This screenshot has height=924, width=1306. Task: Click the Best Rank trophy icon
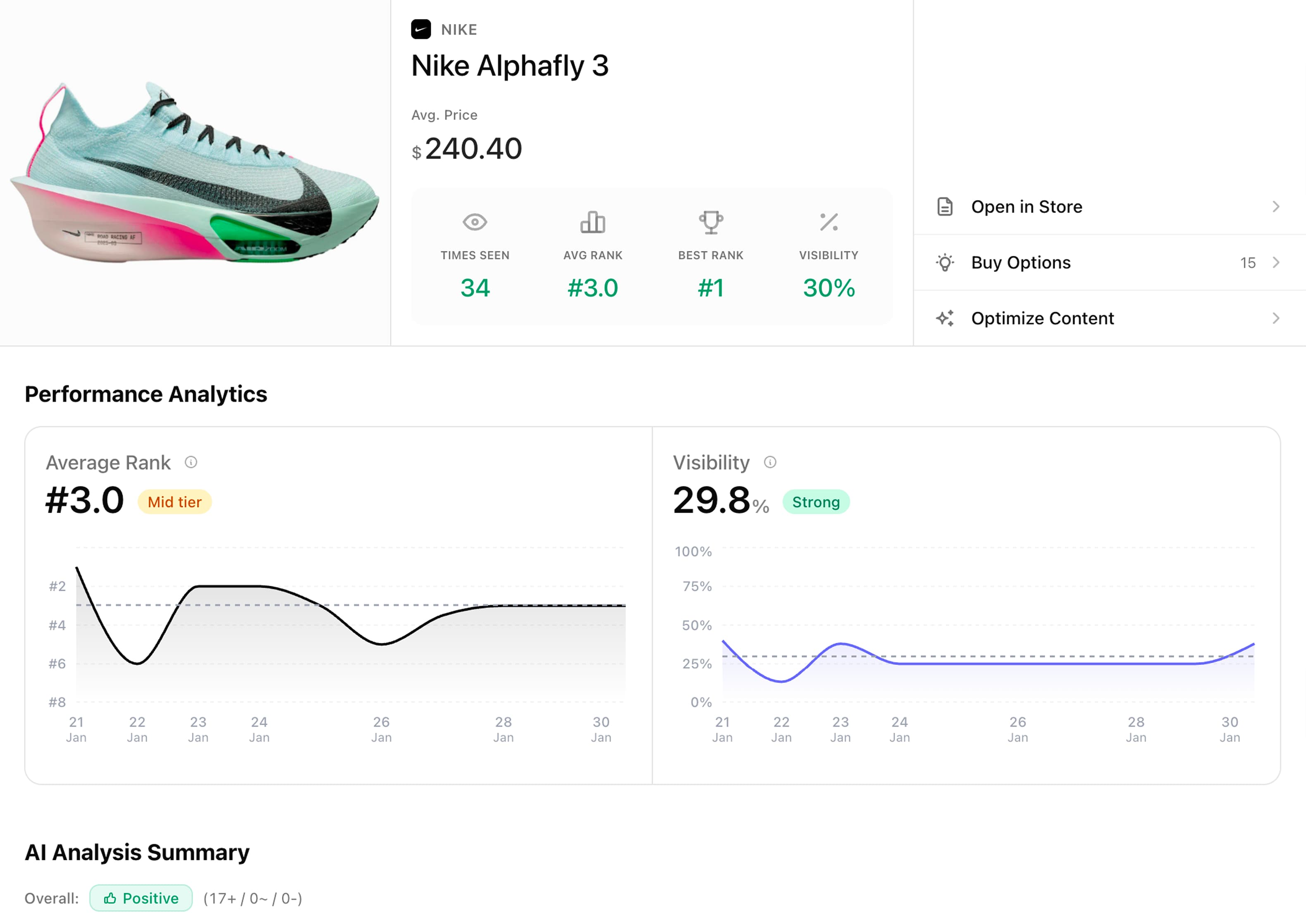[x=710, y=222]
